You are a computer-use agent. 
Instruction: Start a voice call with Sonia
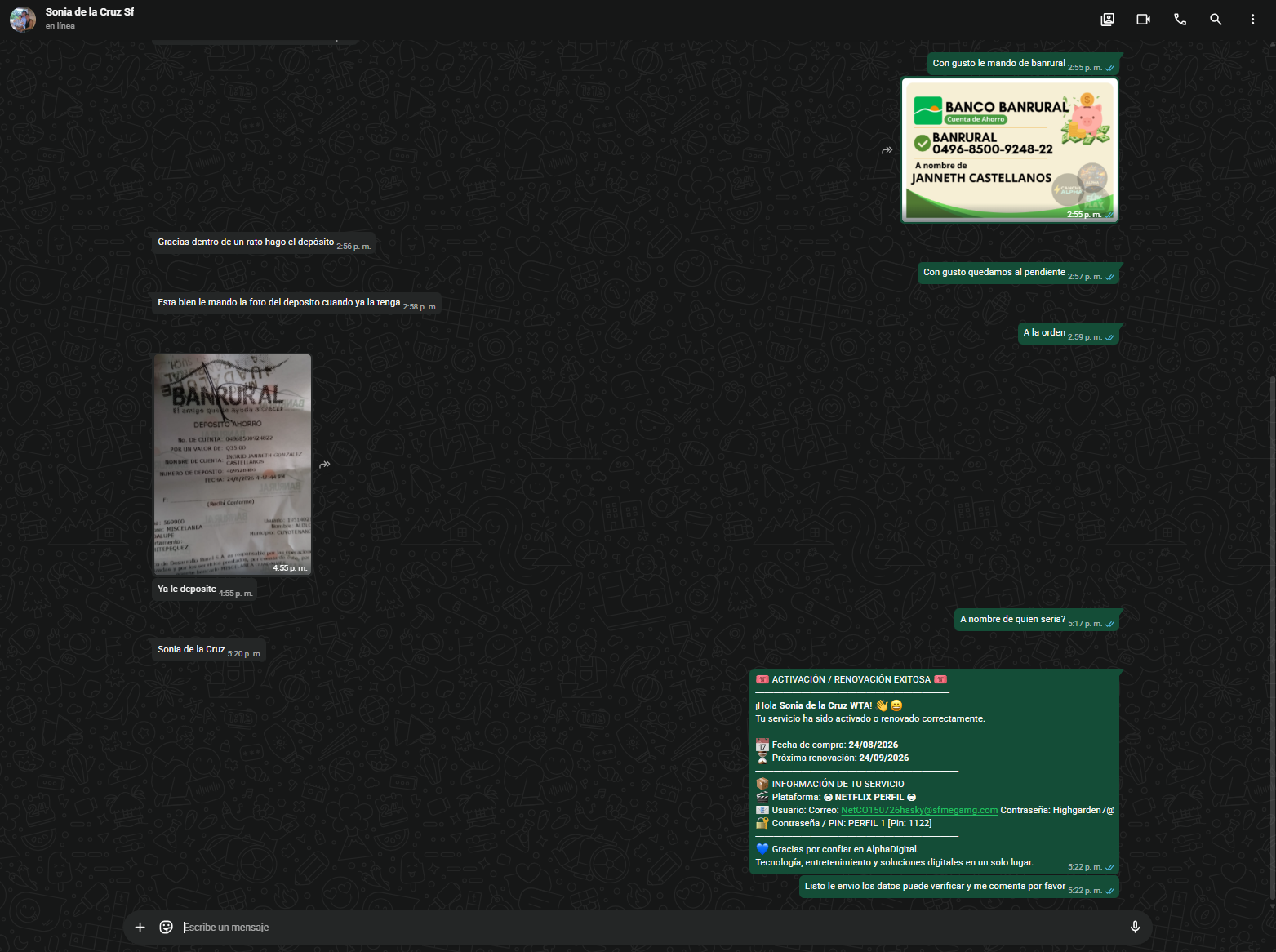pos(1180,20)
